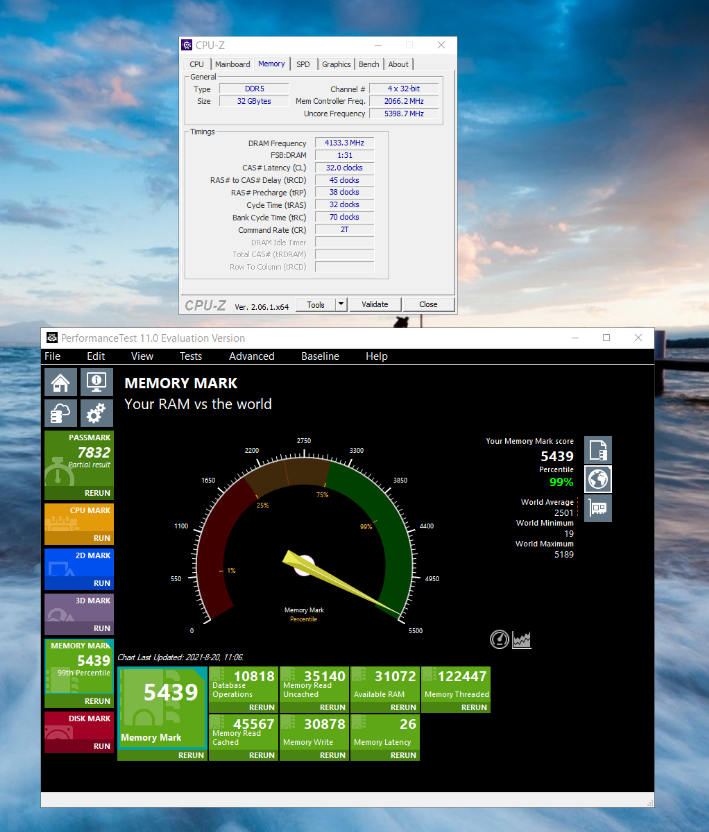
Task: Switch to the Bench tab in CPU-Z
Action: point(369,64)
